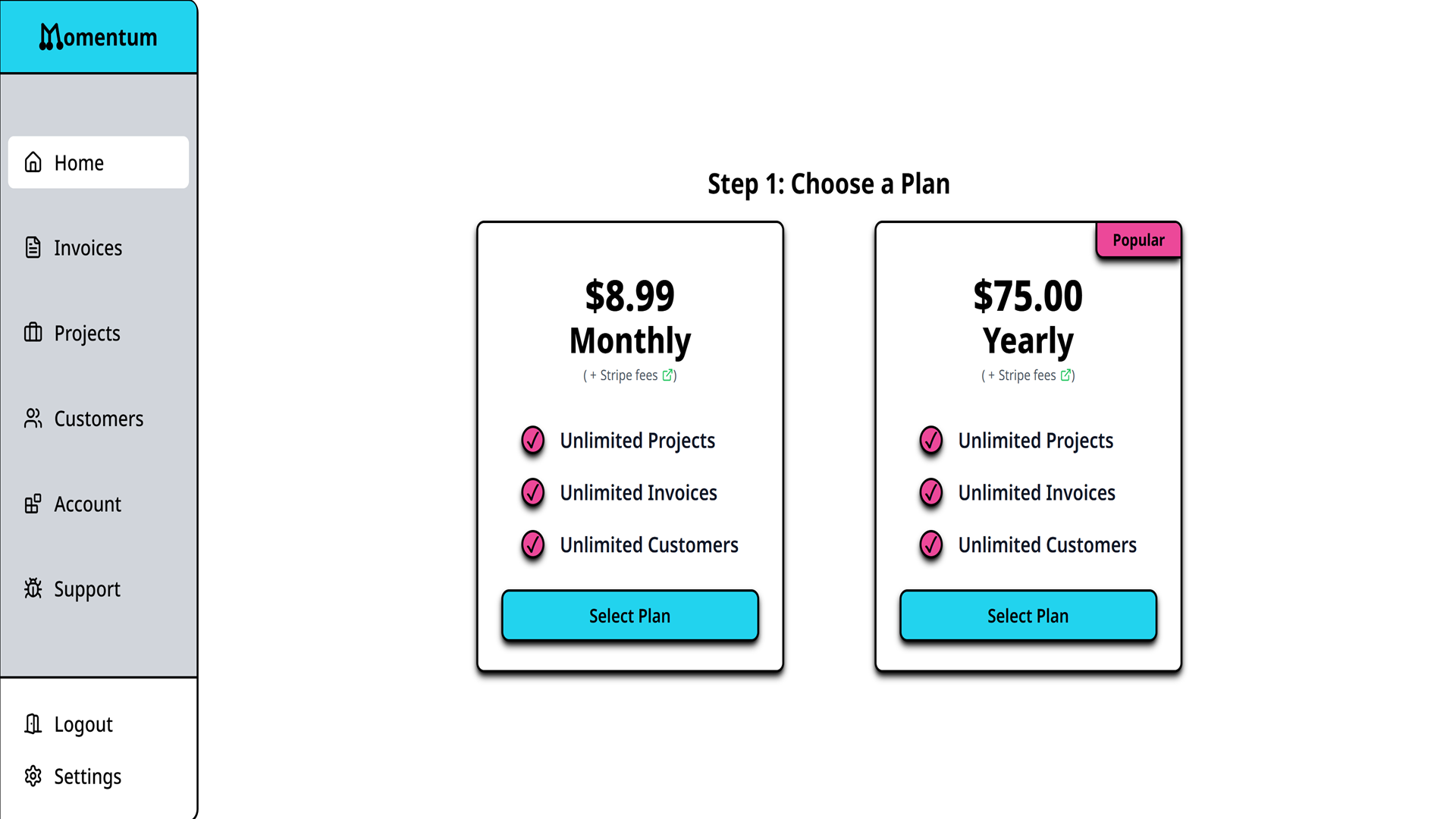The width and height of the screenshot is (1456, 819).
Task: Click the Support label in sidebar
Action: [x=87, y=589]
